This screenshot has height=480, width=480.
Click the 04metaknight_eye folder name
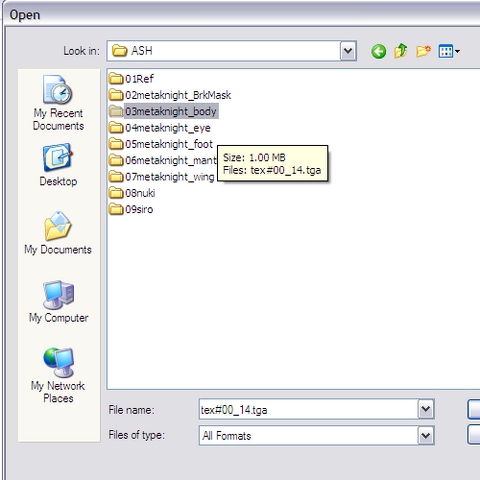(x=168, y=128)
